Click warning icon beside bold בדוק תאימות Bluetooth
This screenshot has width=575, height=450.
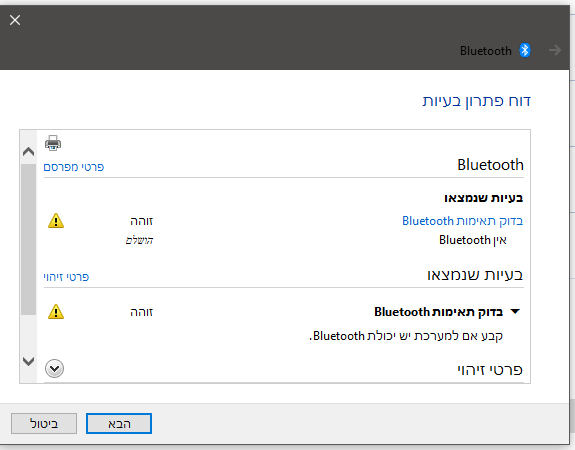point(56,312)
